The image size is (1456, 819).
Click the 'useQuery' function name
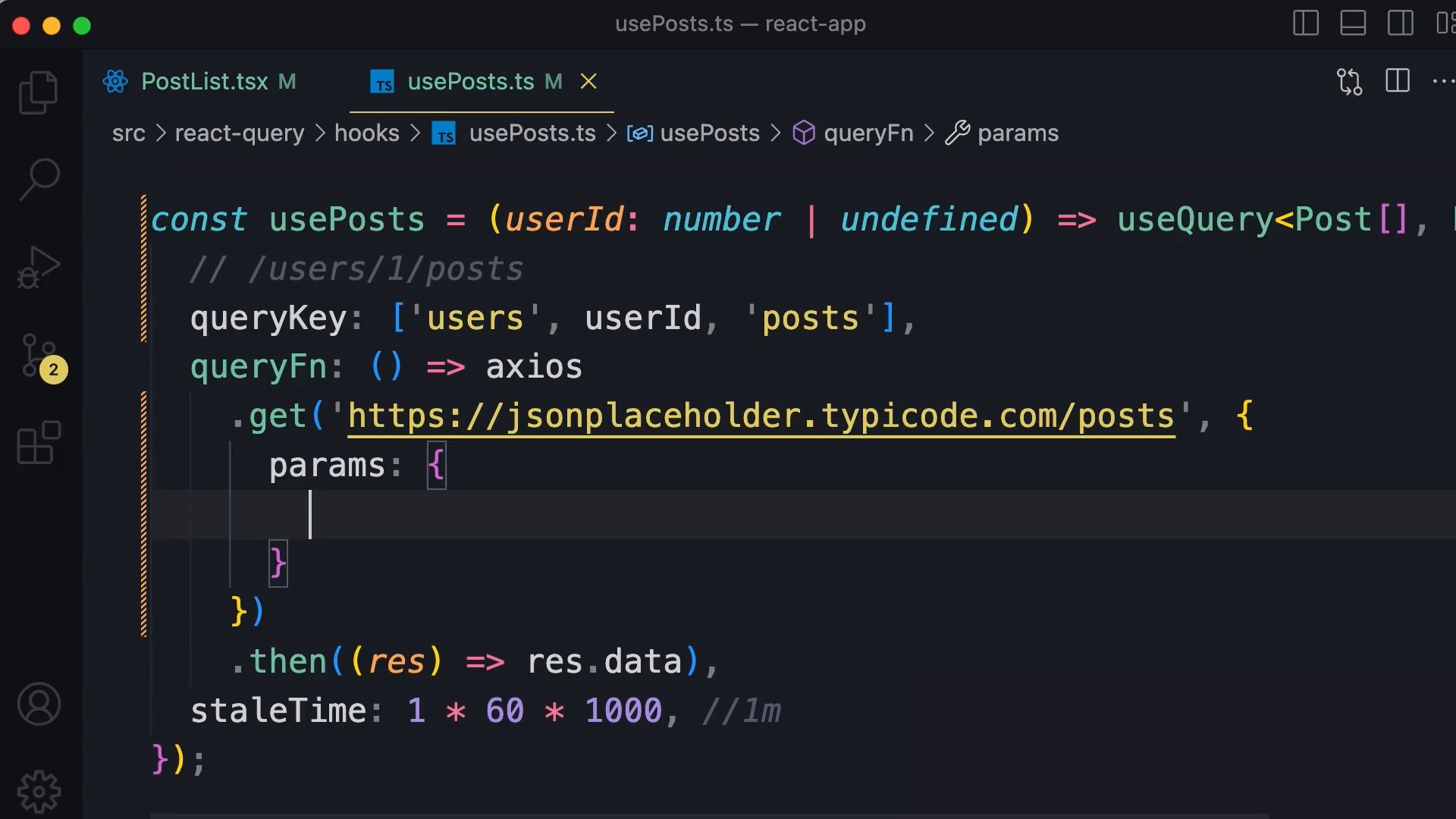[x=1195, y=220]
